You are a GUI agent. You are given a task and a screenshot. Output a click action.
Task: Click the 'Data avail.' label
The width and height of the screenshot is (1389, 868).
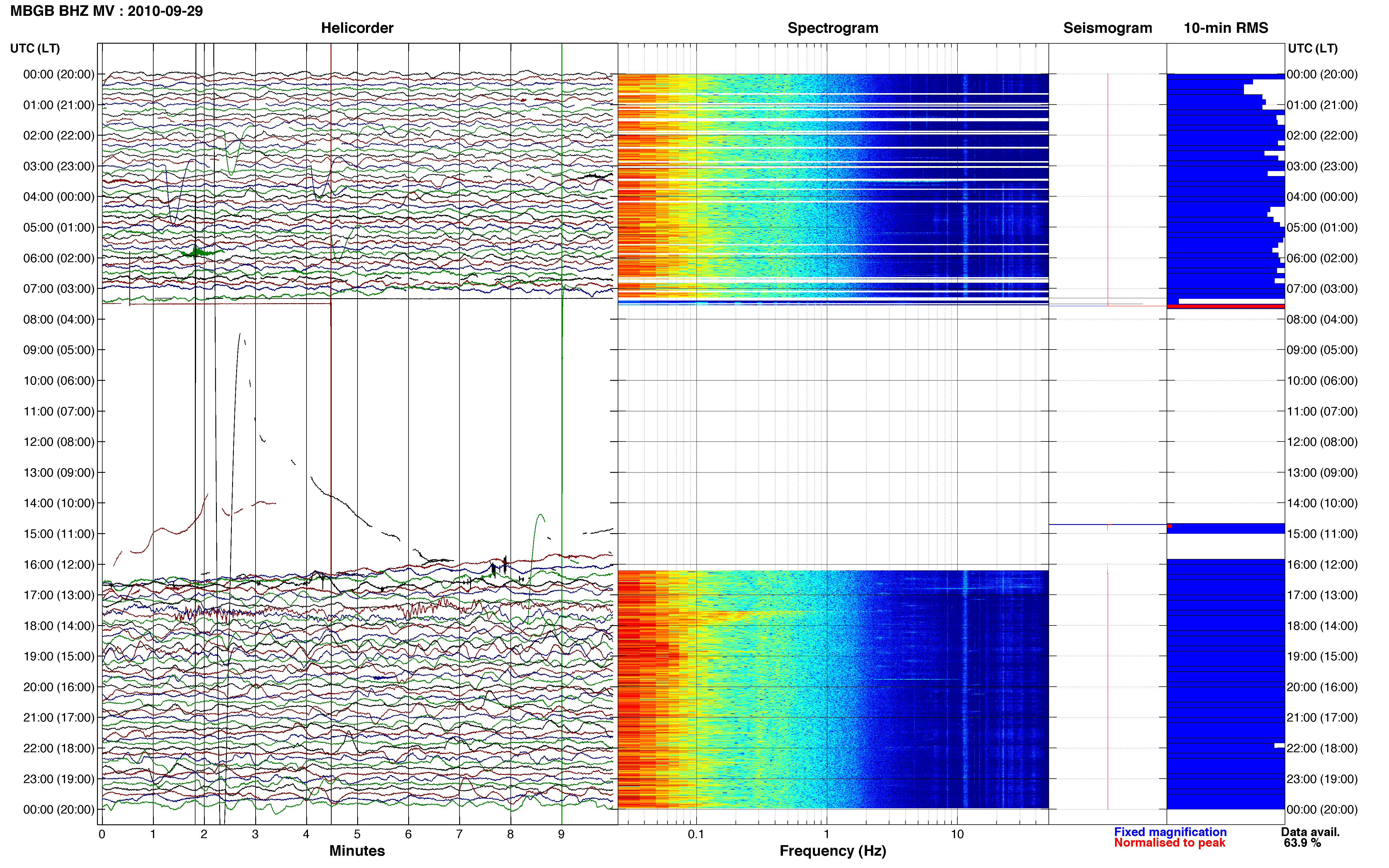[1310, 832]
